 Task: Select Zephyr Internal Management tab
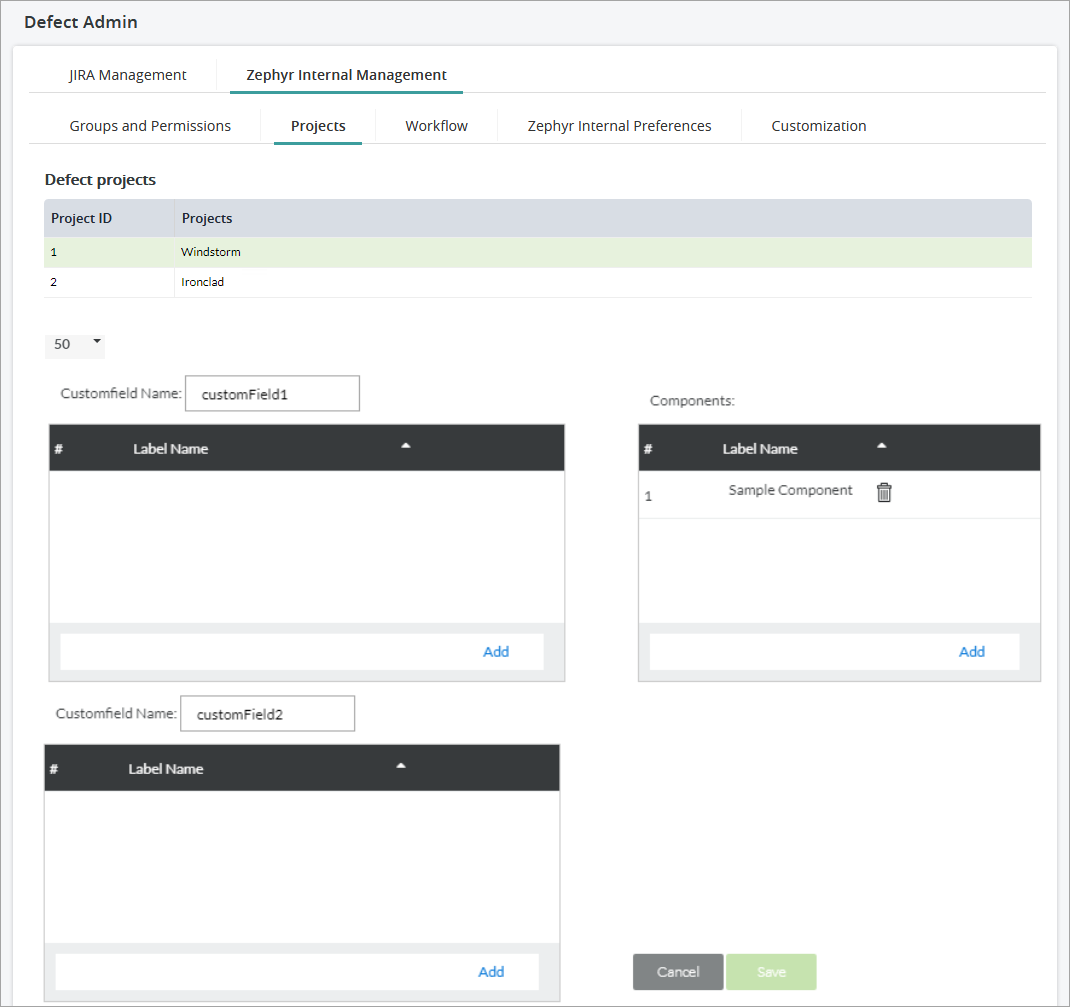coord(346,75)
